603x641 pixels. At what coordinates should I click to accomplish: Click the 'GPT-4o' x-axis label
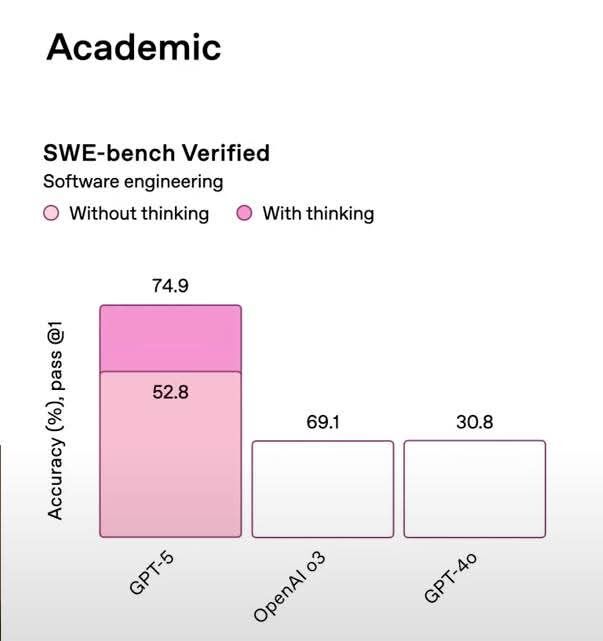(451, 578)
